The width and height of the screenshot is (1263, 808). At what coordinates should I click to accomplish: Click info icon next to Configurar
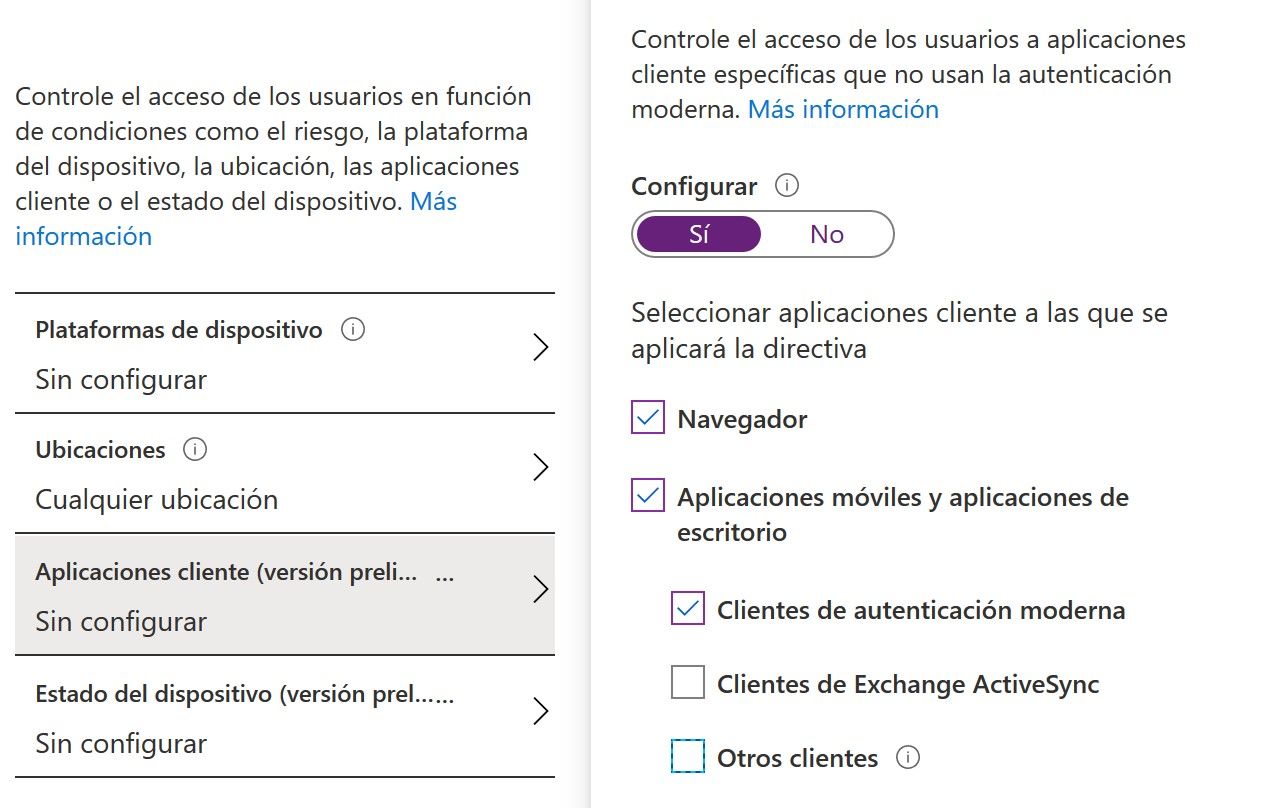(x=787, y=186)
